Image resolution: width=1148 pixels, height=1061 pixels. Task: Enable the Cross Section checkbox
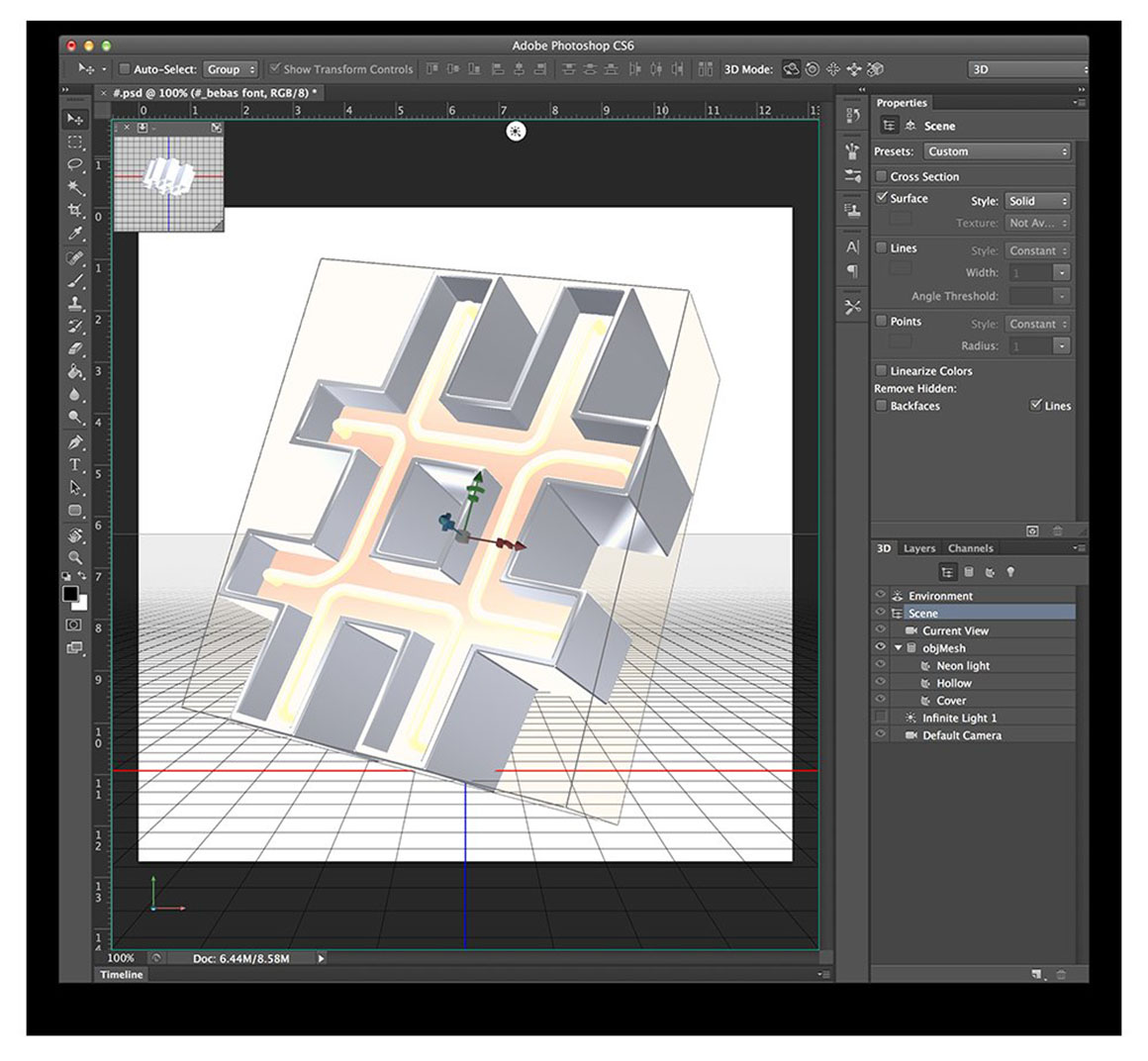click(x=881, y=176)
